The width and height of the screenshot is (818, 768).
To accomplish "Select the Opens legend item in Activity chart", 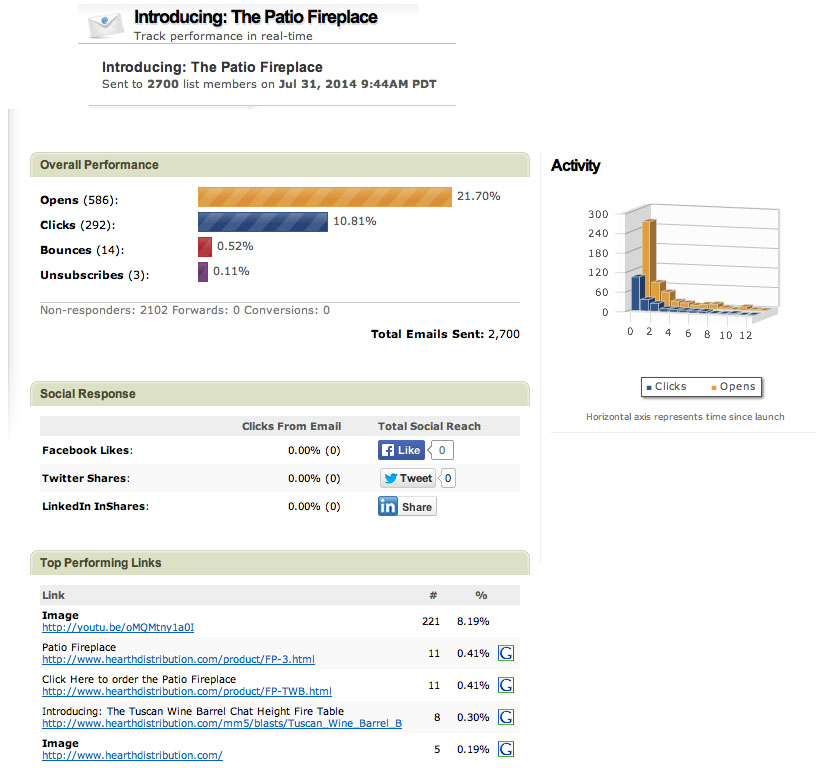I will point(732,386).
